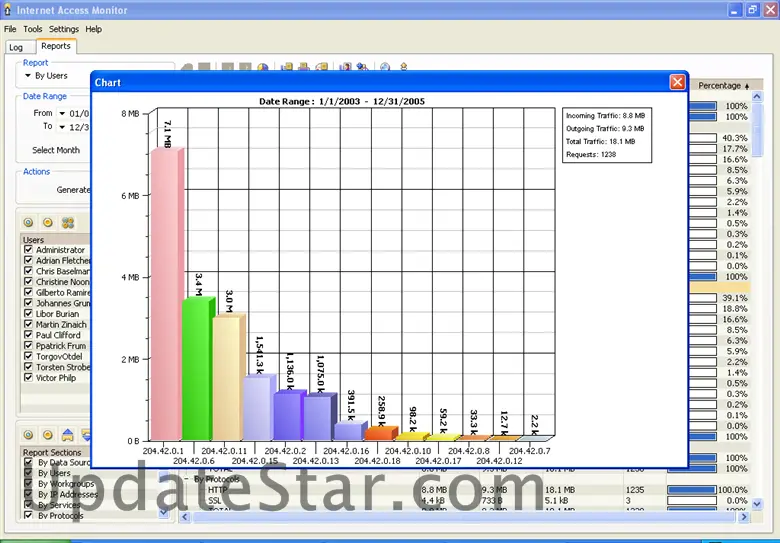Uncheck the Adrian Fletcher user checkbox

point(28,260)
